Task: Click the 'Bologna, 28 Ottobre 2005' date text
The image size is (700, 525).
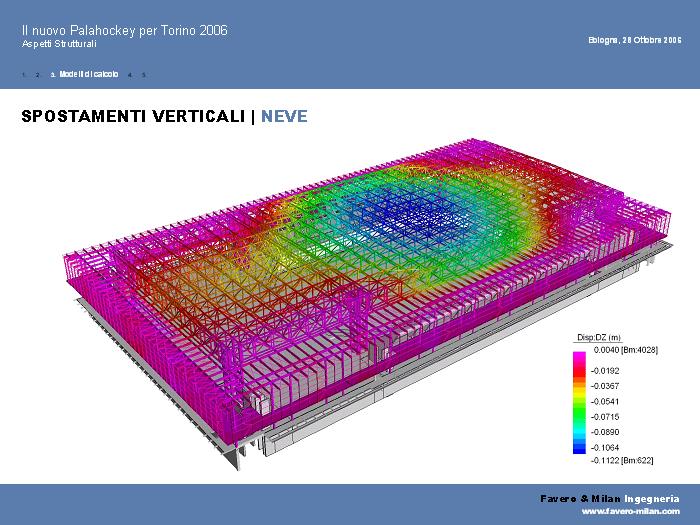Action: (635, 40)
